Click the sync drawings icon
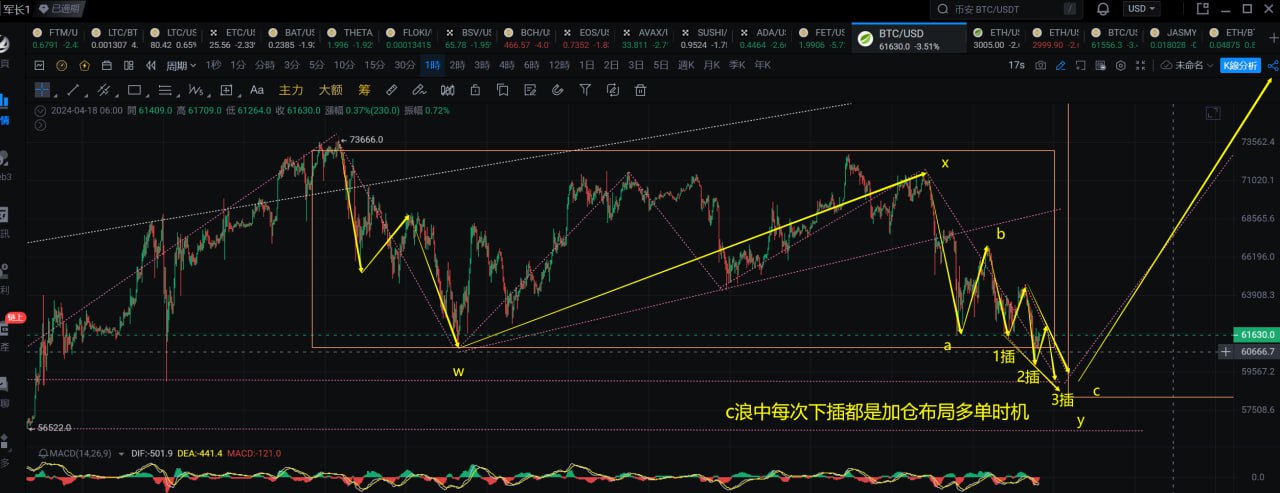This screenshot has width=1280, height=493. click(x=612, y=89)
